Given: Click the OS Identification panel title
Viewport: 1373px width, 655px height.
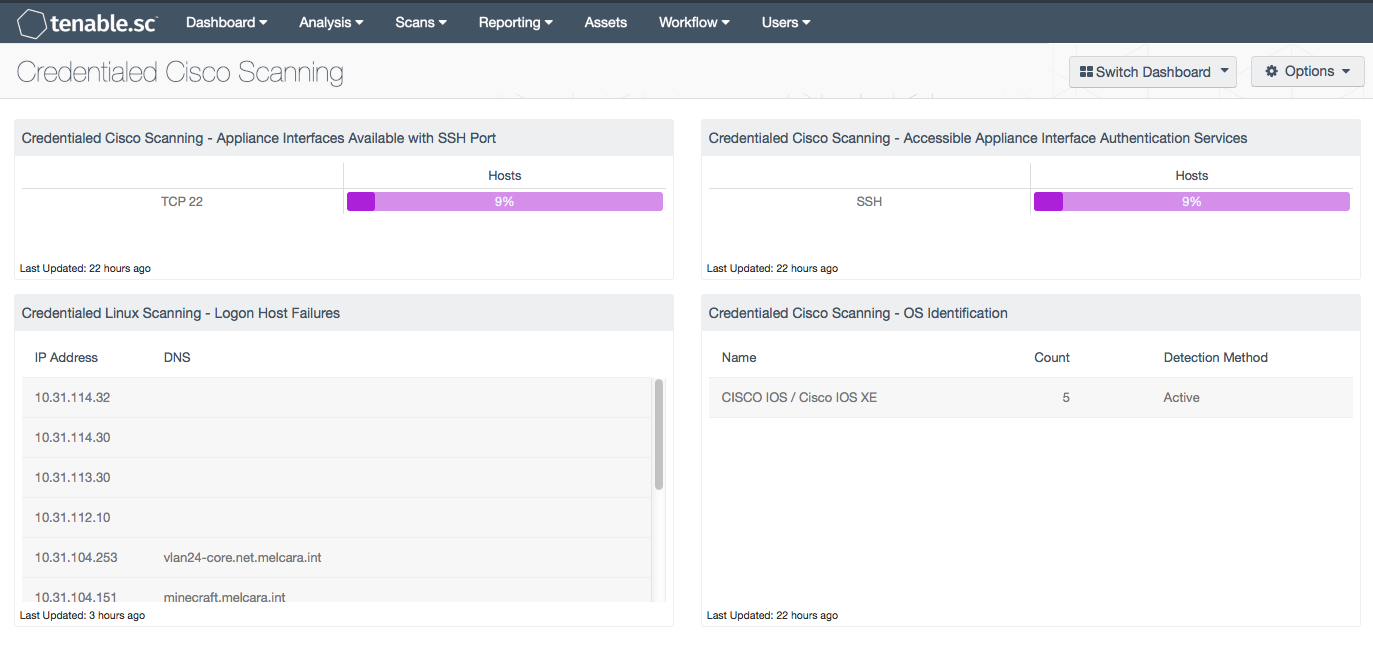Looking at the screenshot, I should click(858, 313).
